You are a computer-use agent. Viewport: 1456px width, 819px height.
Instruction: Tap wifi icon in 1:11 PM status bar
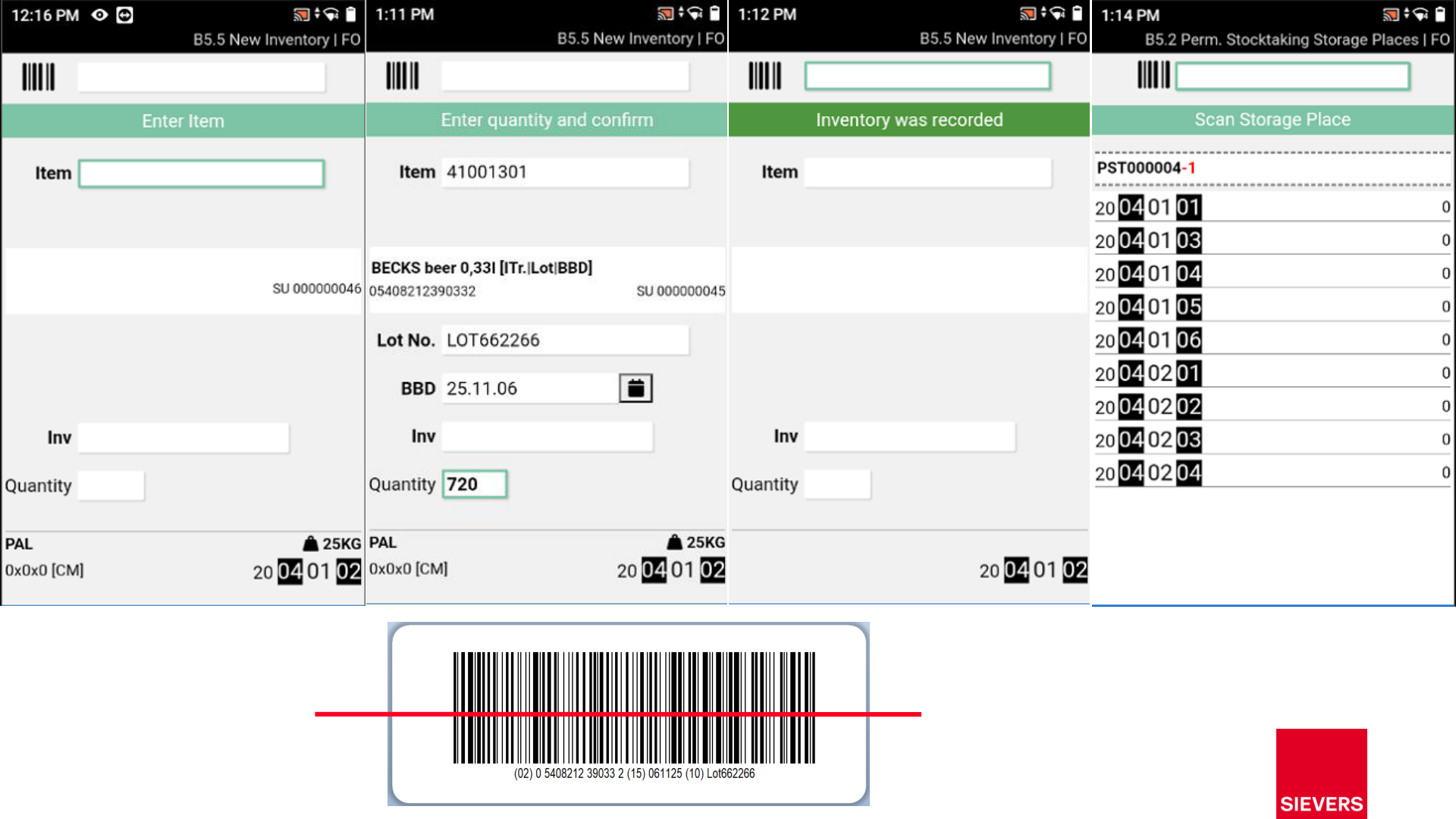tap(695, 14)
